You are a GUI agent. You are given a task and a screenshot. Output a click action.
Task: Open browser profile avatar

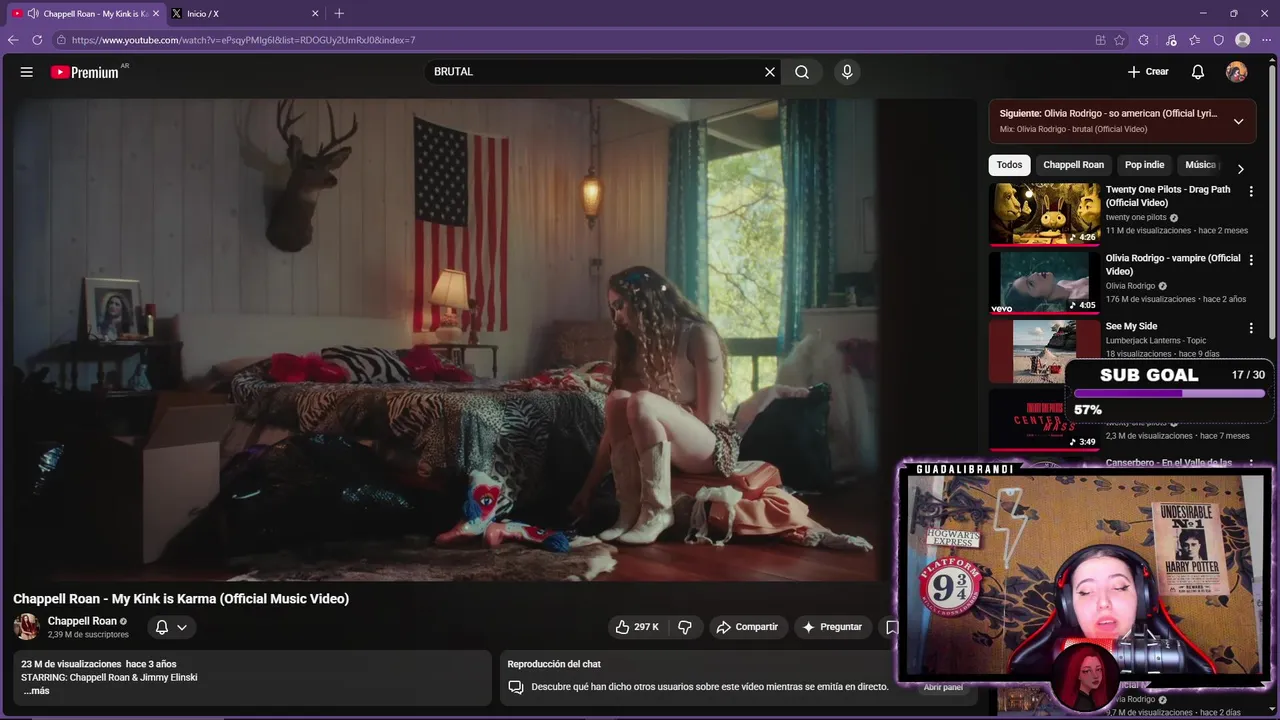coord(1243,40)
